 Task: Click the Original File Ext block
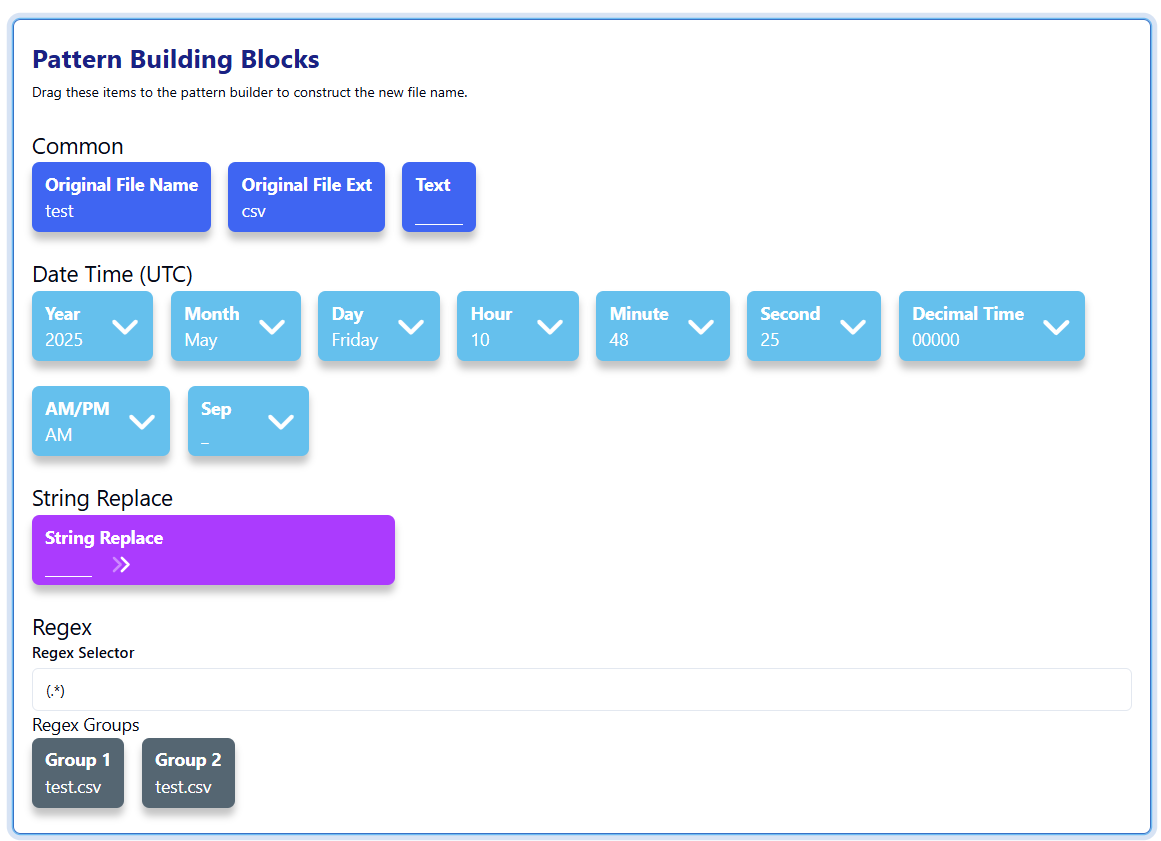coord(306,197)
